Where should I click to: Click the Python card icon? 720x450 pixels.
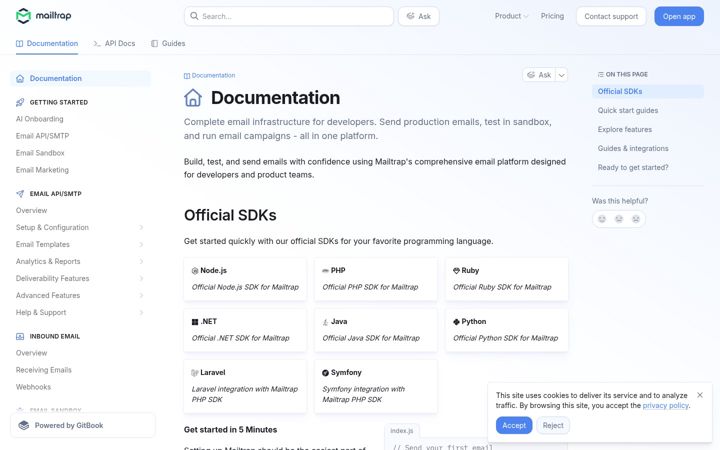click(x=456, y=322)
